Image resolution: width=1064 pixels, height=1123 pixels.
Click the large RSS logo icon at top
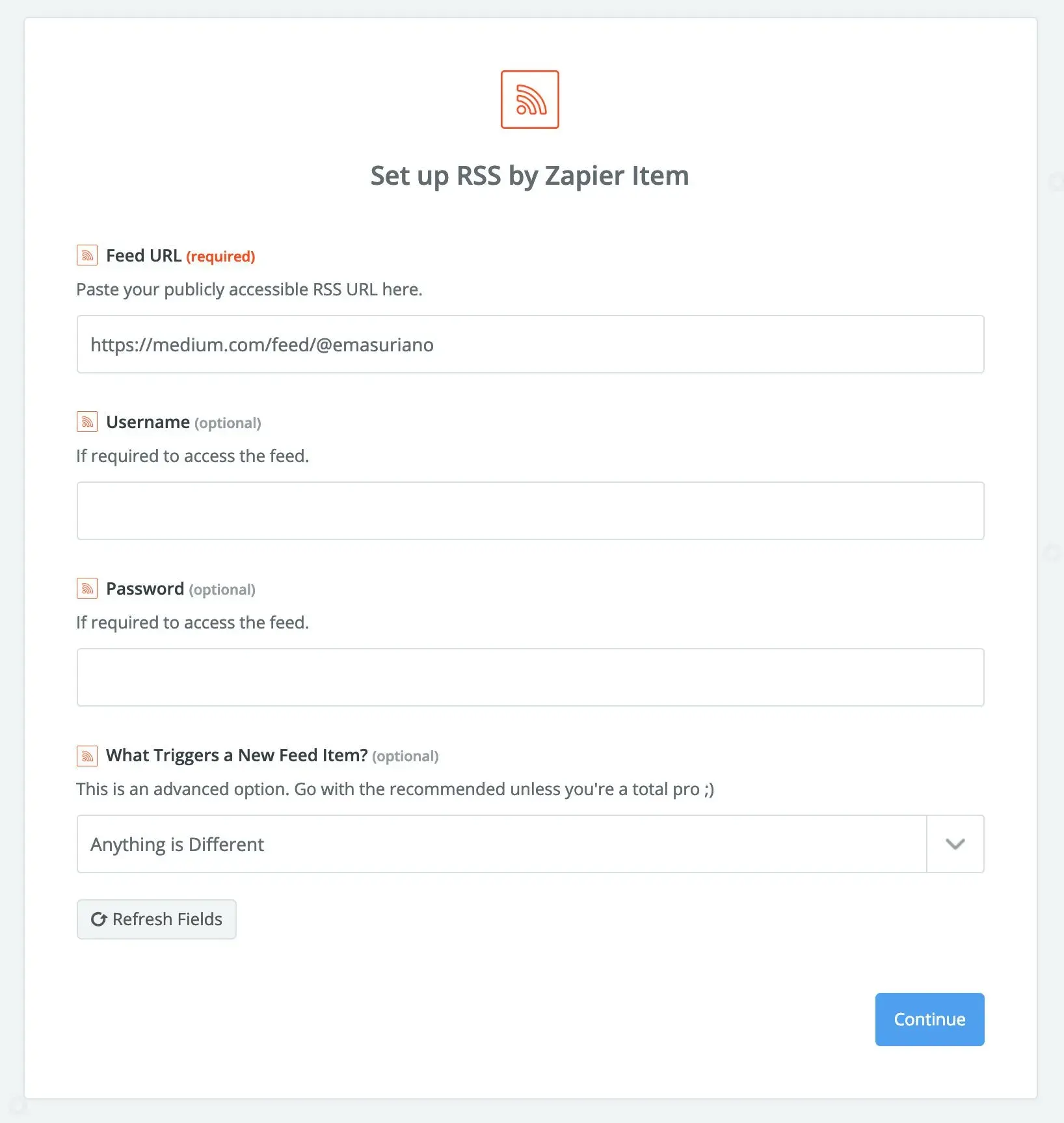coord(529,100)
